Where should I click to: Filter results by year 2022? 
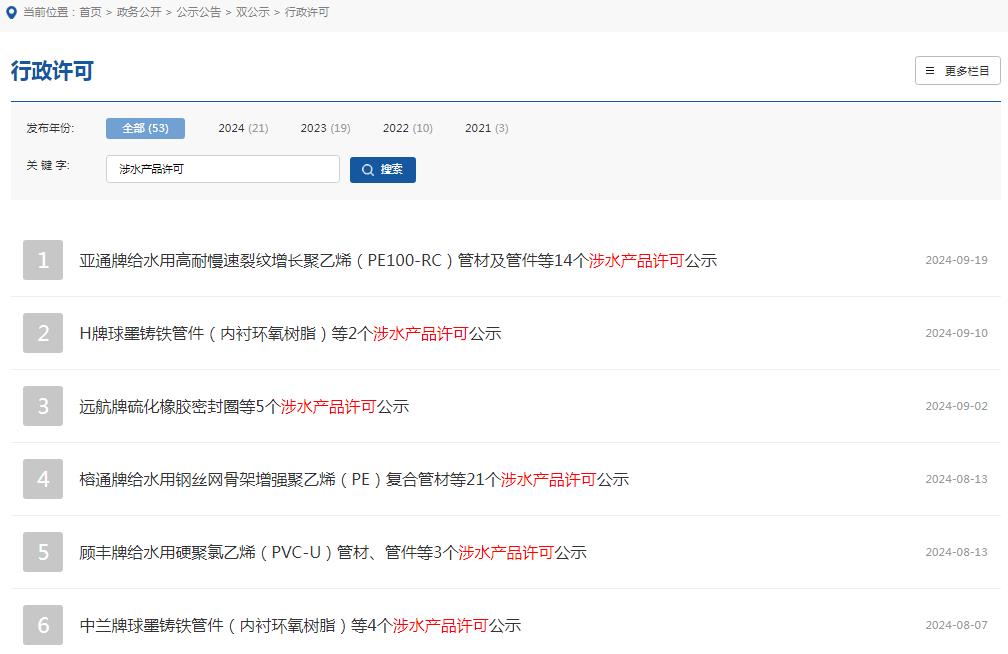tap(408, 128)
